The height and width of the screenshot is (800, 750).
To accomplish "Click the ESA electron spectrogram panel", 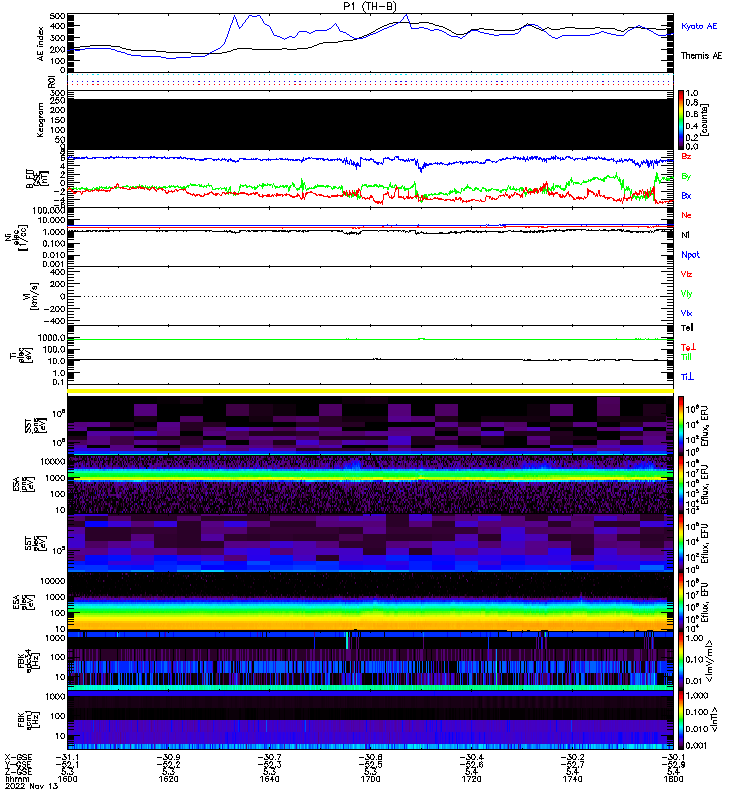I will pos(370,602).
